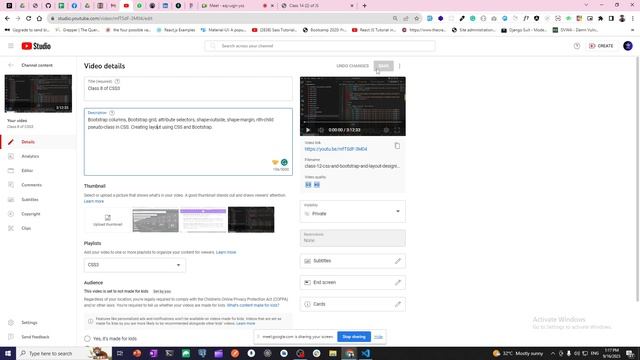Open the hamburger navigation menu in Studio
The width and height of the screenshot is (640, 360).
click(x=11, y=46)
